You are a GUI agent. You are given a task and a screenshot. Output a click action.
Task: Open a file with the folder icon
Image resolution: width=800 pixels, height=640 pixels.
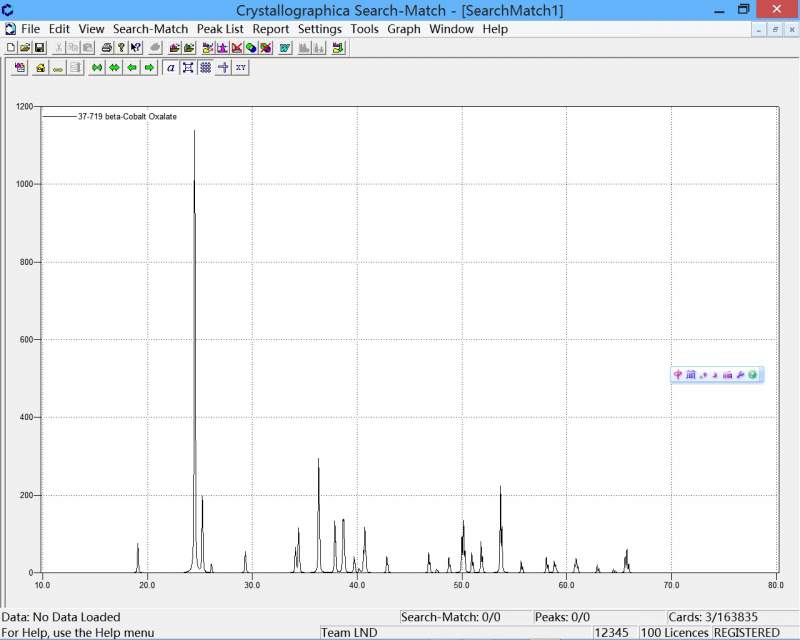pos(24,48)
